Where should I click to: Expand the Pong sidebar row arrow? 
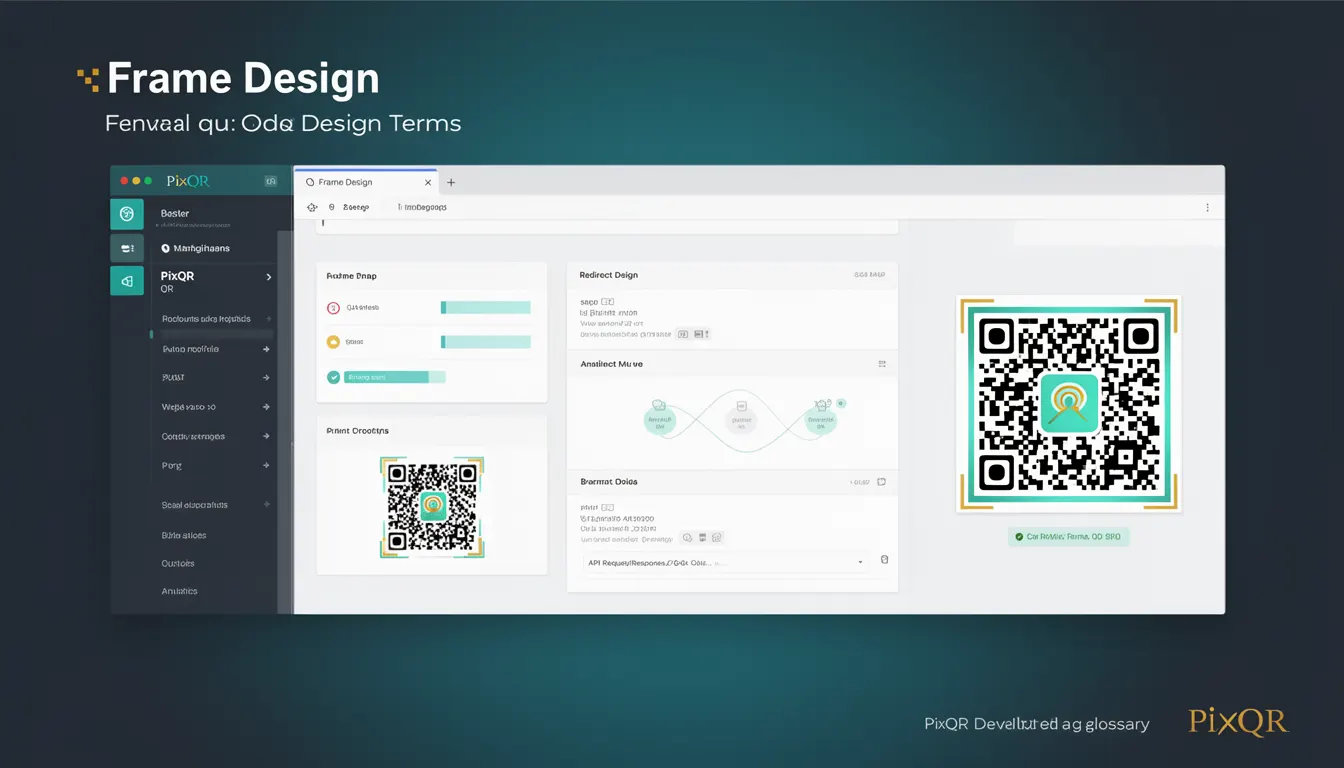[x=266, y=466]
